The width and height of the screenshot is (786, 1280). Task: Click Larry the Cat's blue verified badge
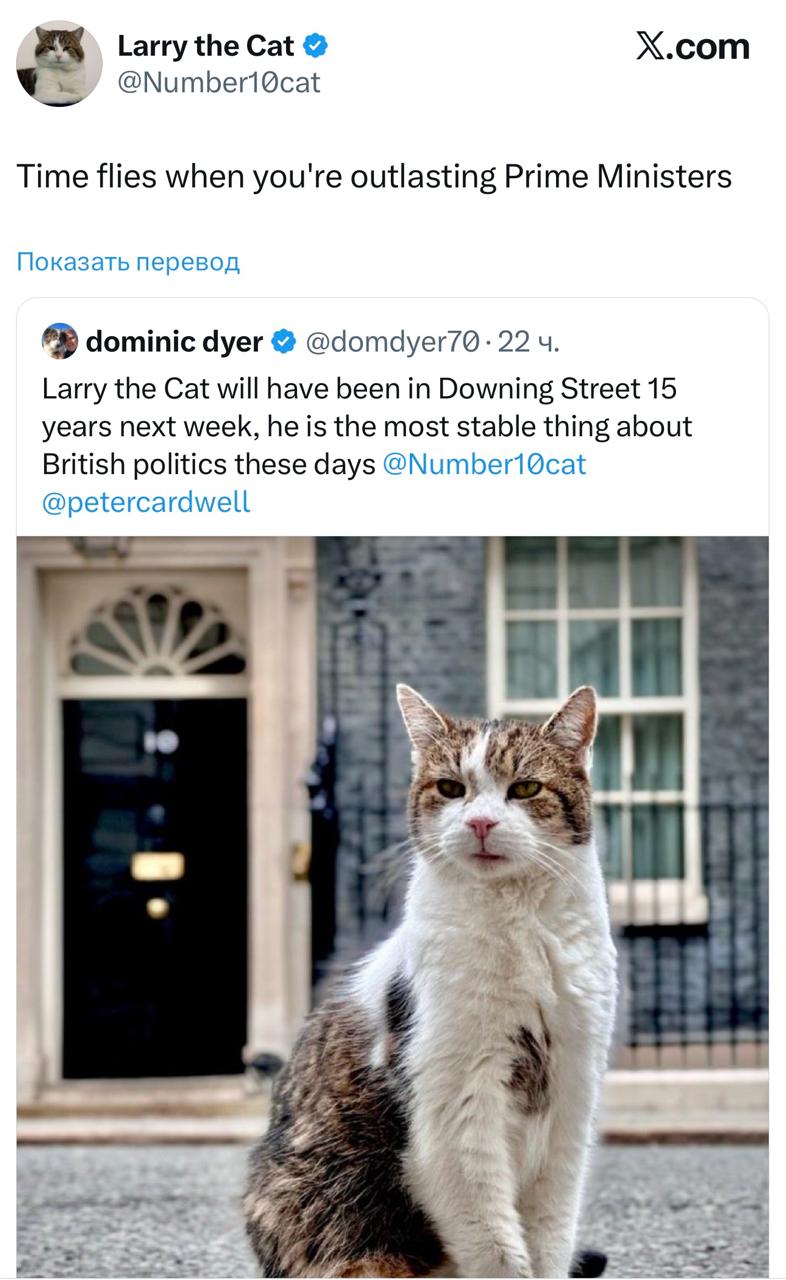coord(316,46)
